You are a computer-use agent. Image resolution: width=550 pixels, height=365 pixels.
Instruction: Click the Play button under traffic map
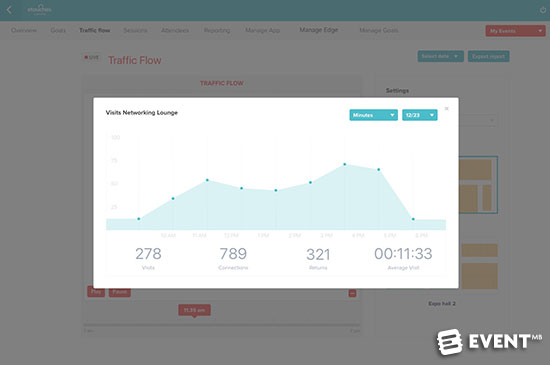pyautogui.click(x=96, y=292)
